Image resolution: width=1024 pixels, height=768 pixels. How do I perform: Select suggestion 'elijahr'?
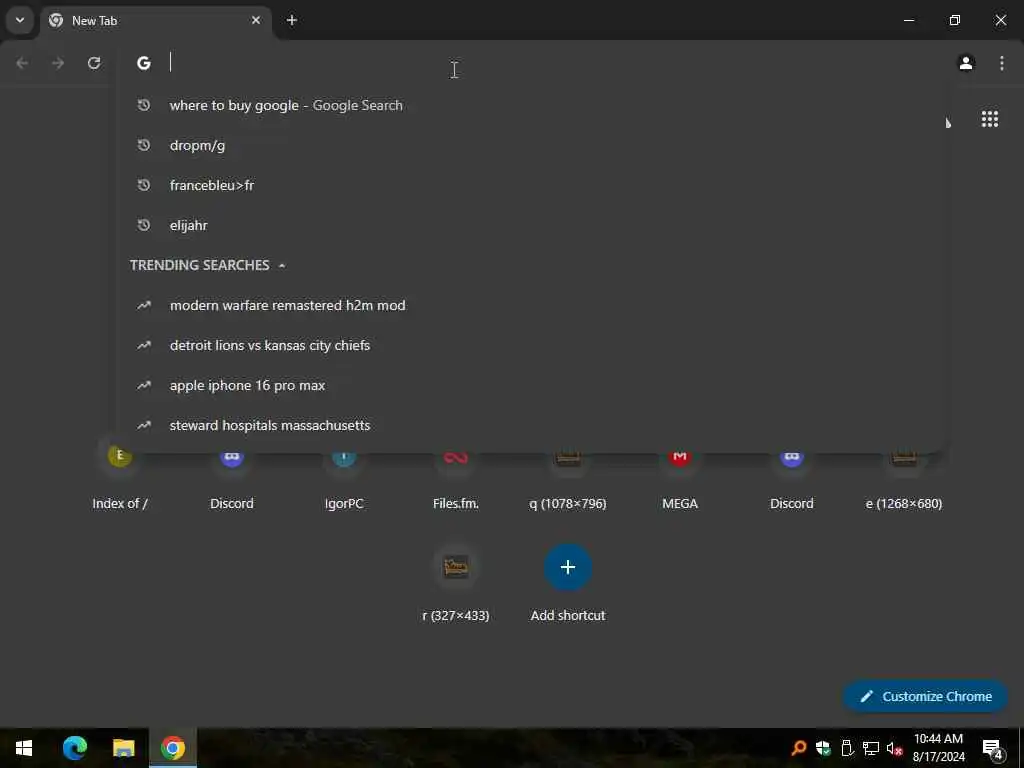click(x=532, y=225)
